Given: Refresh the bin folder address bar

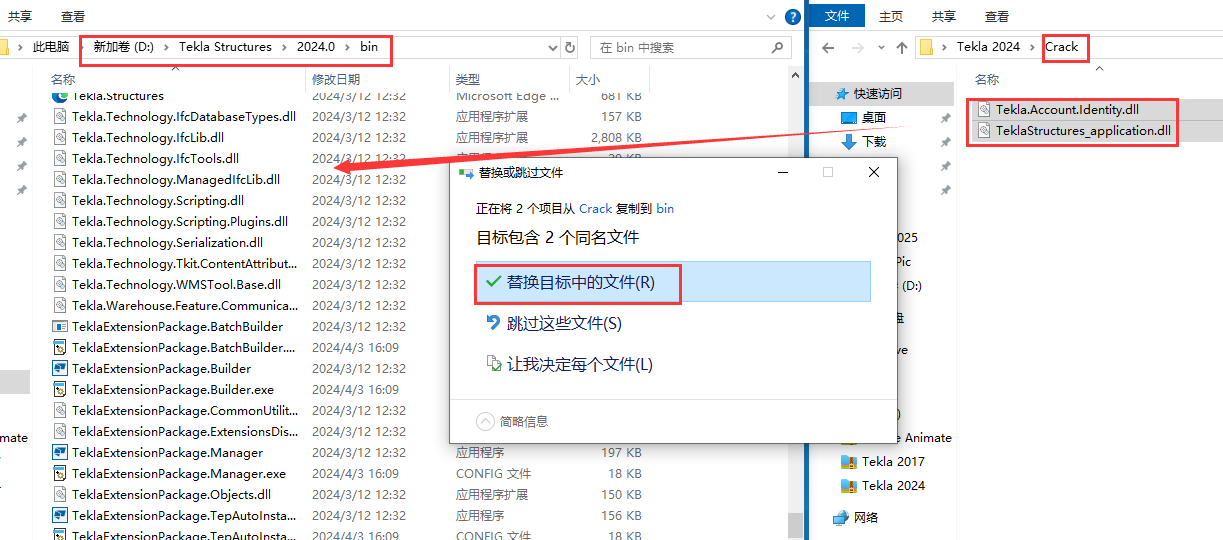Looking at the screenshot, I should 570,47.
